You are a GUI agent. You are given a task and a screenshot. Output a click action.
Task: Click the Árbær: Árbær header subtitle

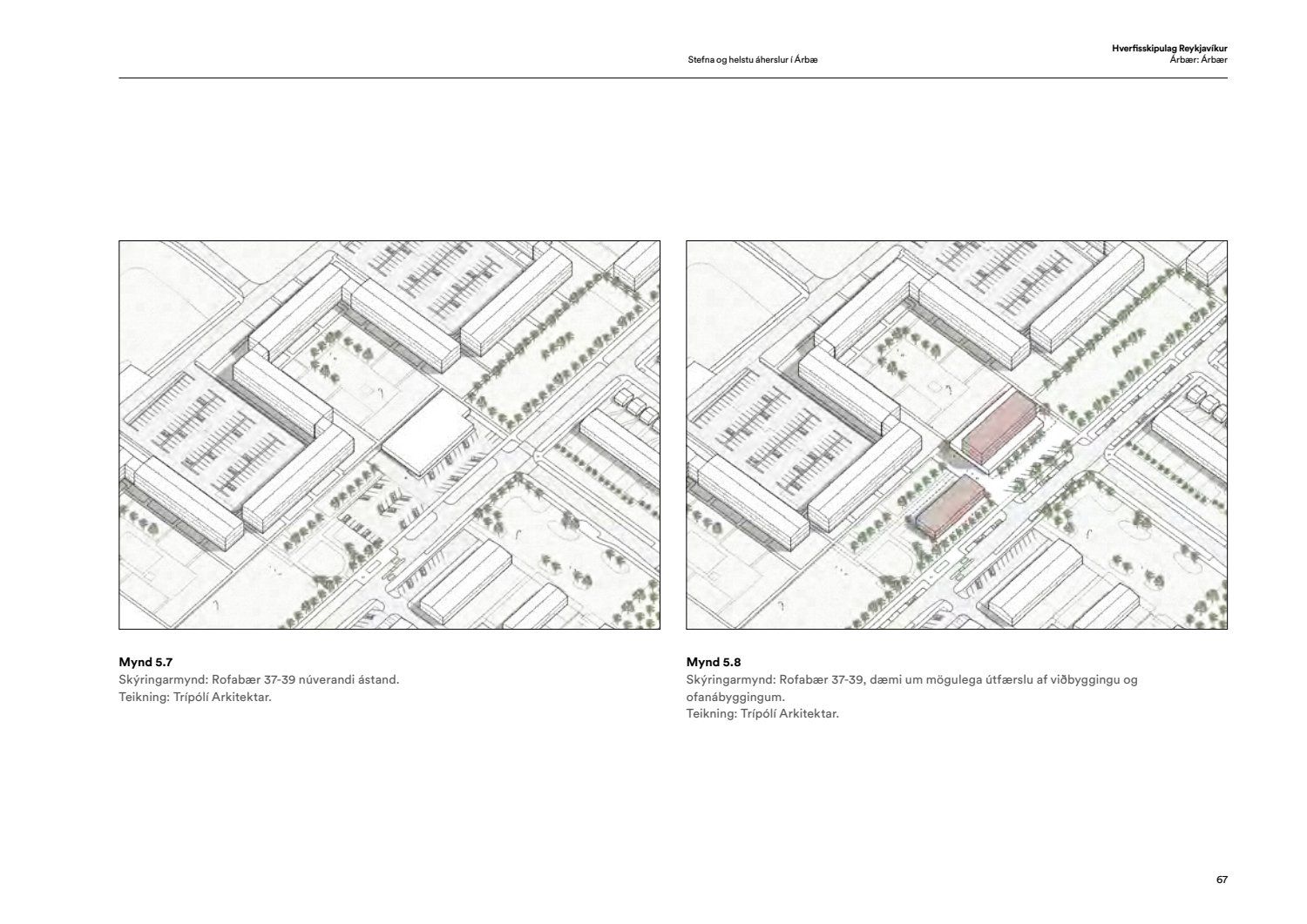click(1198, 60)
